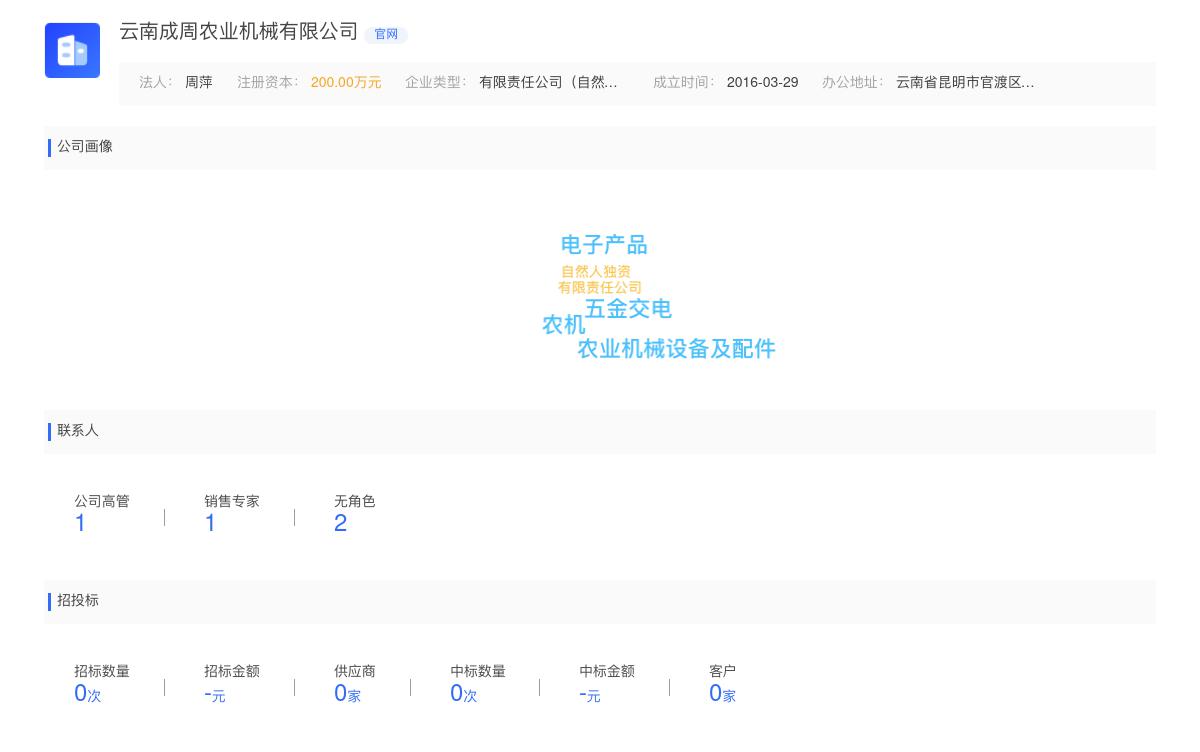Click legal representative name 周萍
The height and width of the screenshot is (752, 1200).
pos(199,83)
